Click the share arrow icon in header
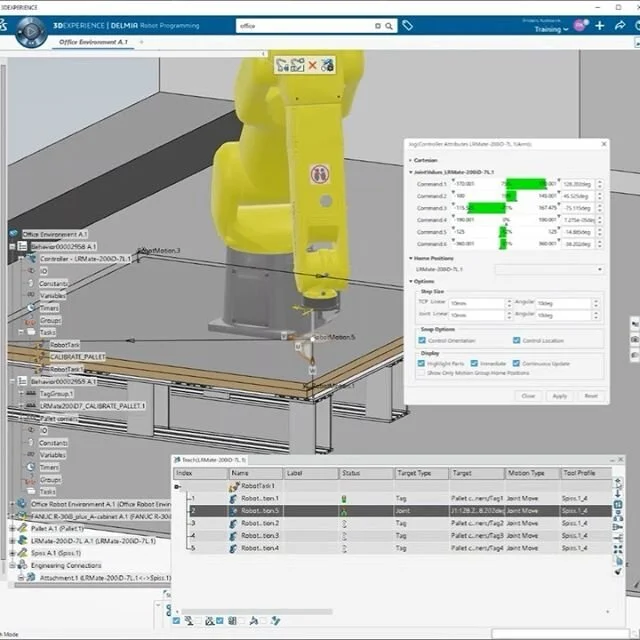Image resolution: width=640 pixels, height=640 pixels. (x=620, y=26)
